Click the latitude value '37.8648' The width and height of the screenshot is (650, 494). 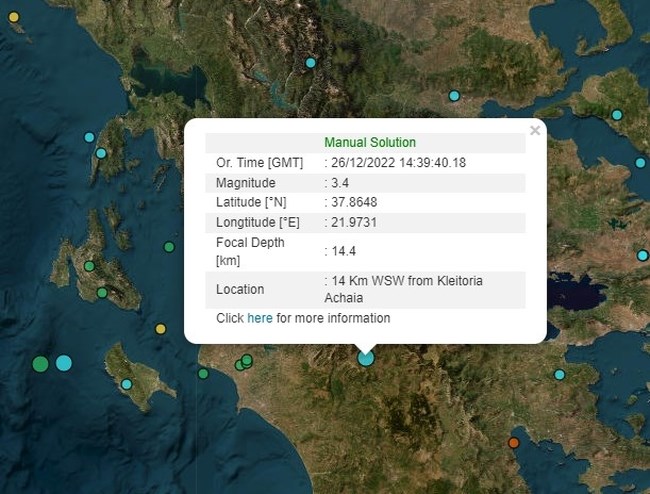pyautogui.click(x=354, y=202)
